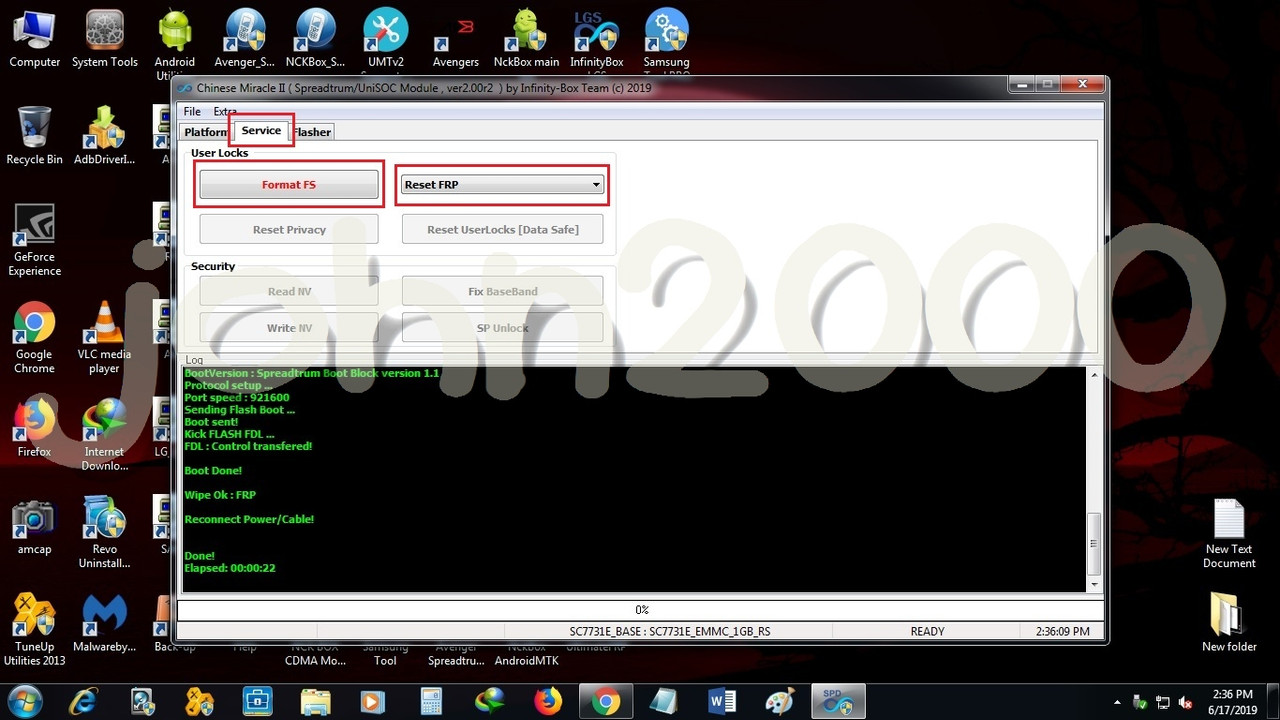
Task: Open Google Chrome desktop shortcut
Action: (x=34, y=338)
